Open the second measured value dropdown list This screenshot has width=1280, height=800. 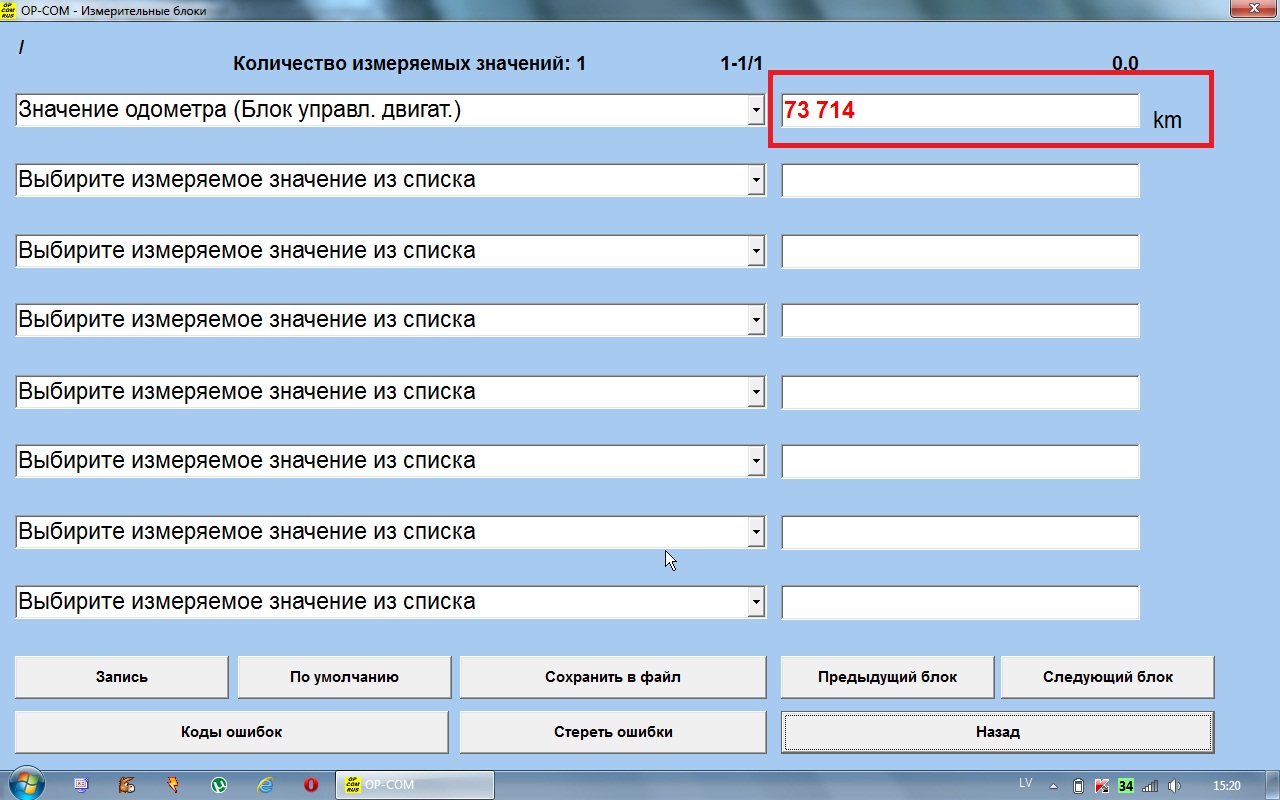[x=756, y=181]
